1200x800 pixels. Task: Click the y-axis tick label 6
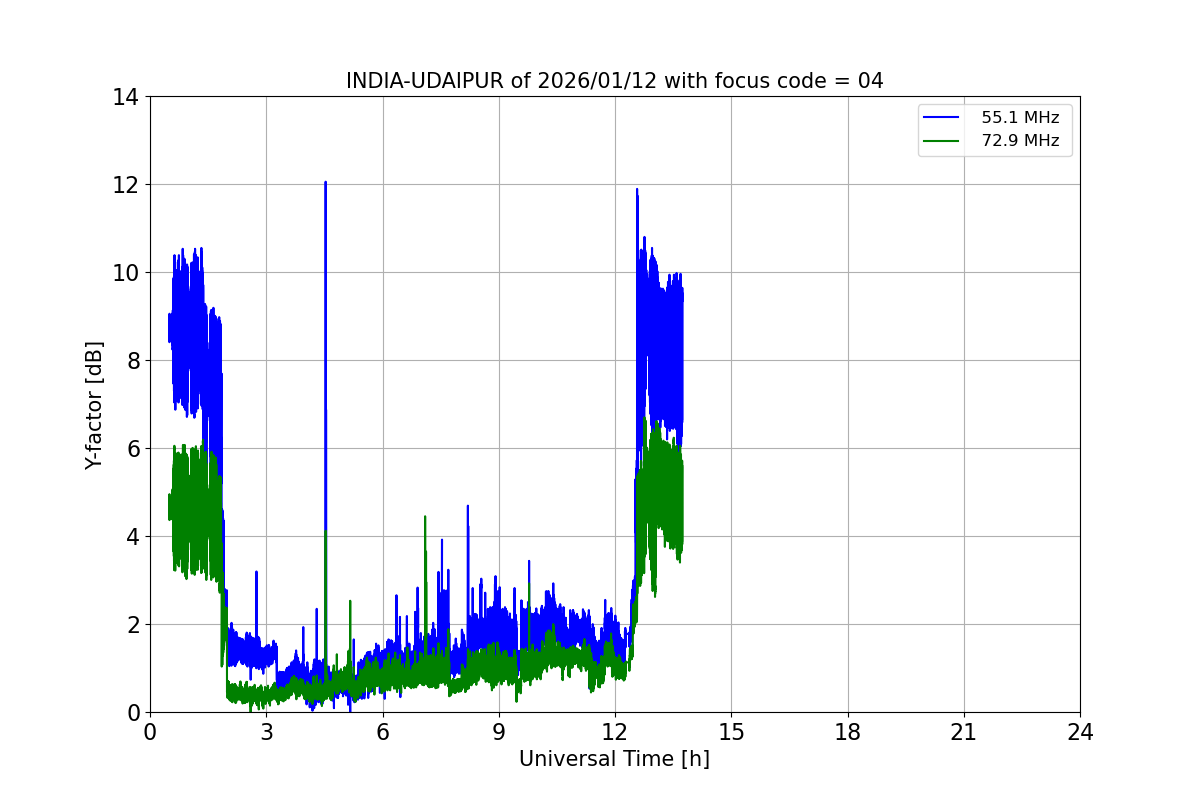tap(132, 449)
